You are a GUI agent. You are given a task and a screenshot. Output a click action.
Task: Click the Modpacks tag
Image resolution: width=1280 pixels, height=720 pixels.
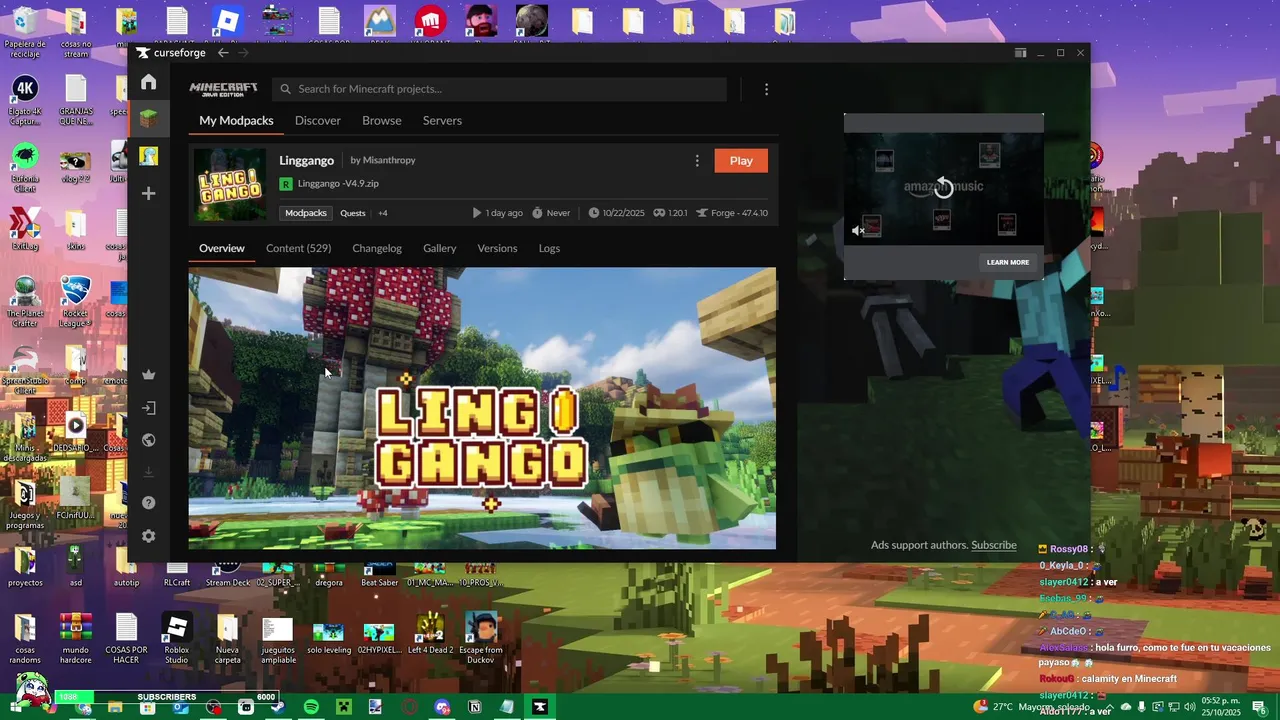click(x=306, y=213)
